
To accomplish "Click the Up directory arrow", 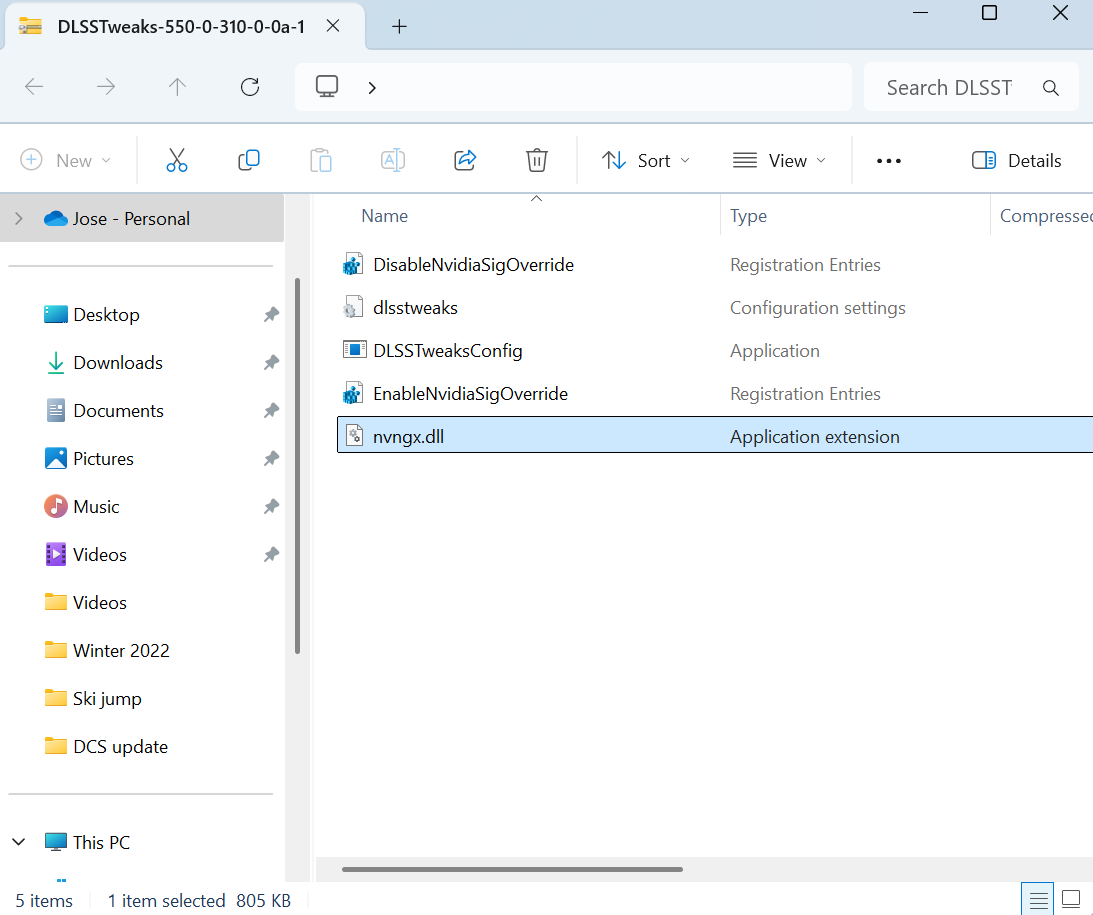I will pyautogui.click(x=177, y=87).
